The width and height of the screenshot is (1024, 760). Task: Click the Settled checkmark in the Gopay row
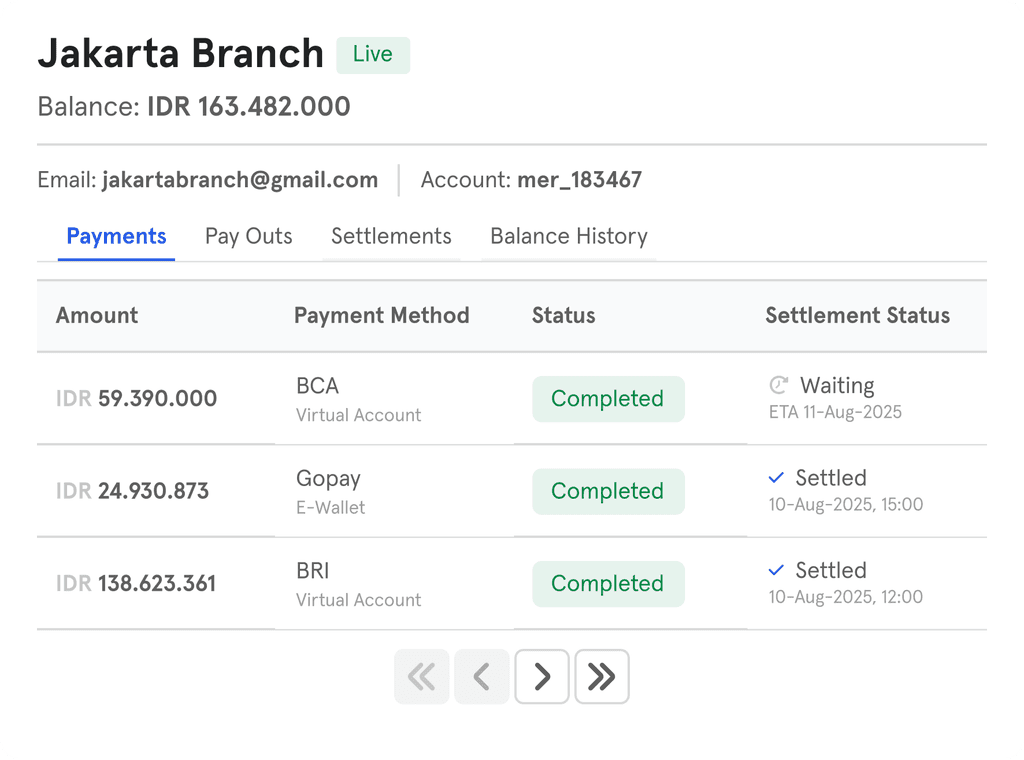pos(776,478)
